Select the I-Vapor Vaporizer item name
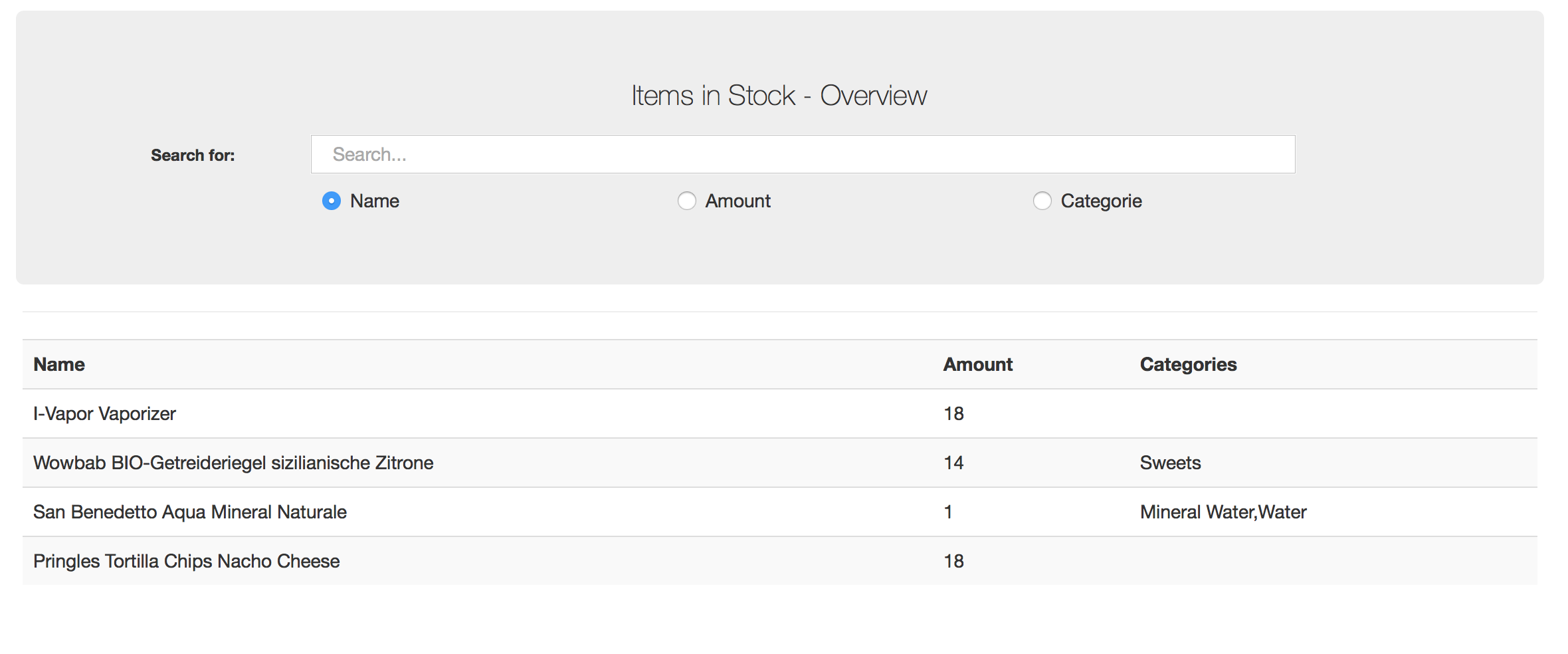This screenshot has width=1568, height=654. tap(104, 413)
